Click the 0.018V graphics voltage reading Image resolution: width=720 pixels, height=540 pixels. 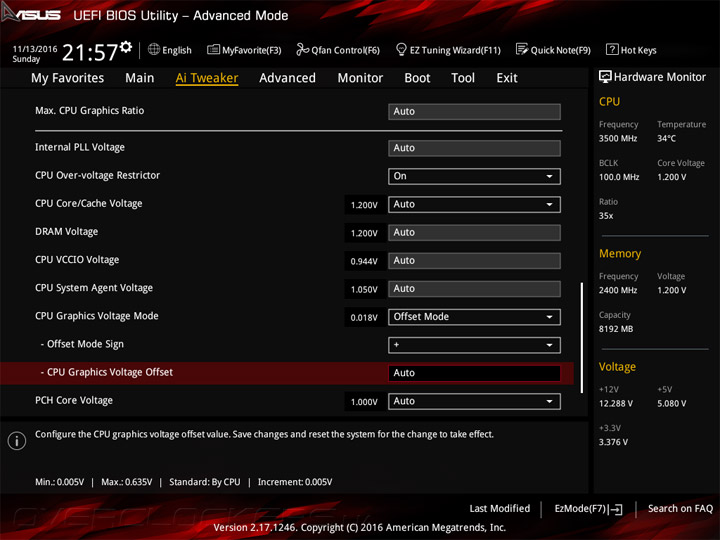(x=364, y=317)
